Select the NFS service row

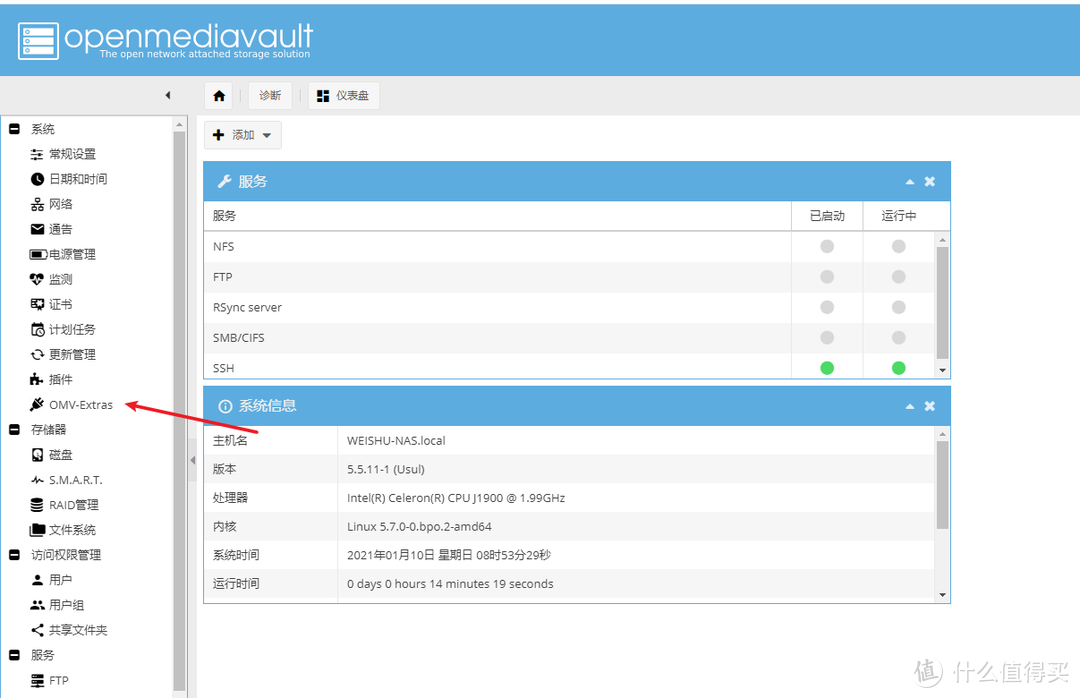569,247
